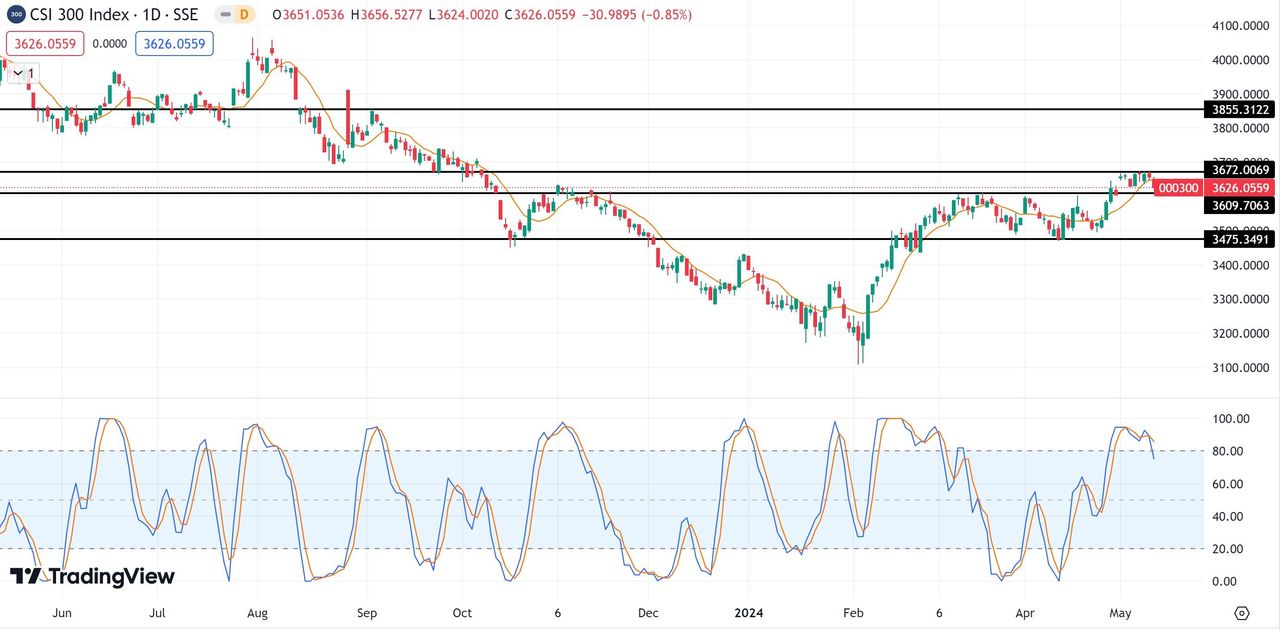Click the Oct time axis label
This screenshot has height=631, width=1280.
pos(462,612)
